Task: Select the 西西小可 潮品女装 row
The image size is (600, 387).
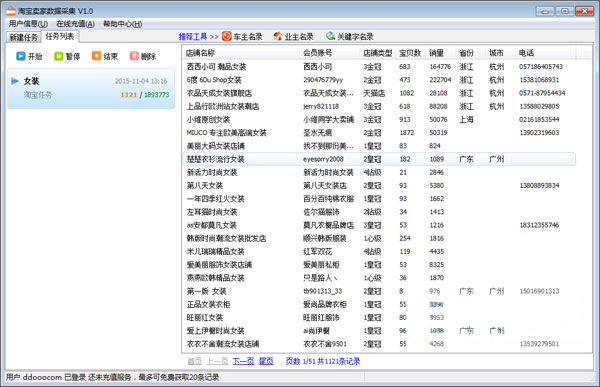Action: pos(379,67)
